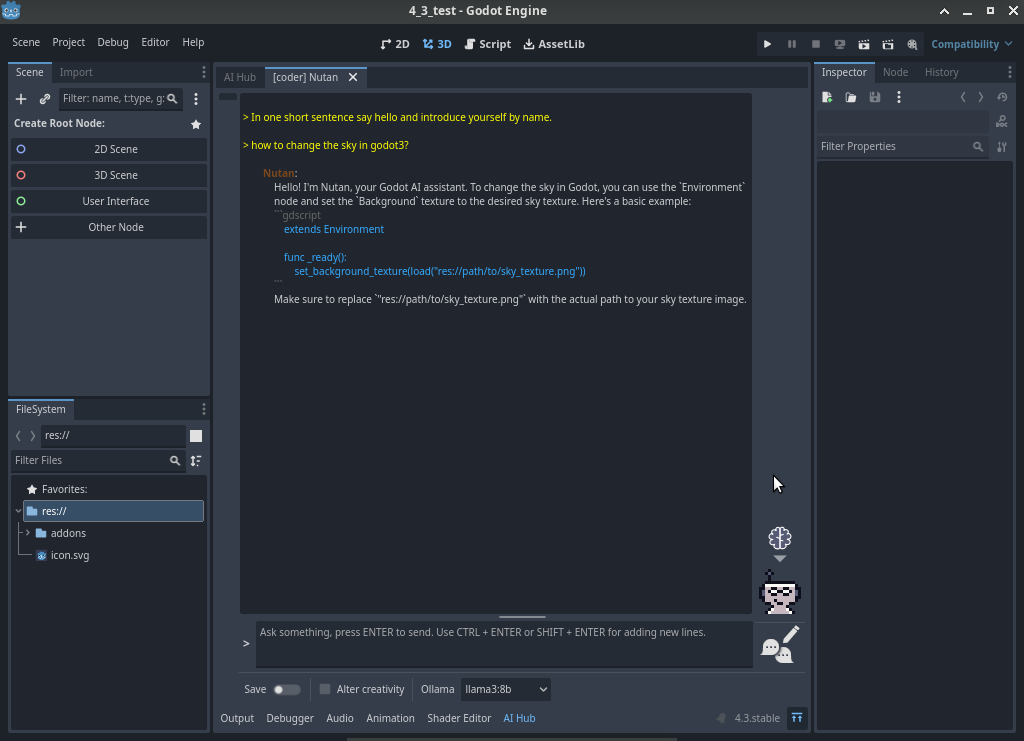Switch to the Import tab
This screenshot has width=1024, height=741.
pyautogui.click(x=76, y=72)
